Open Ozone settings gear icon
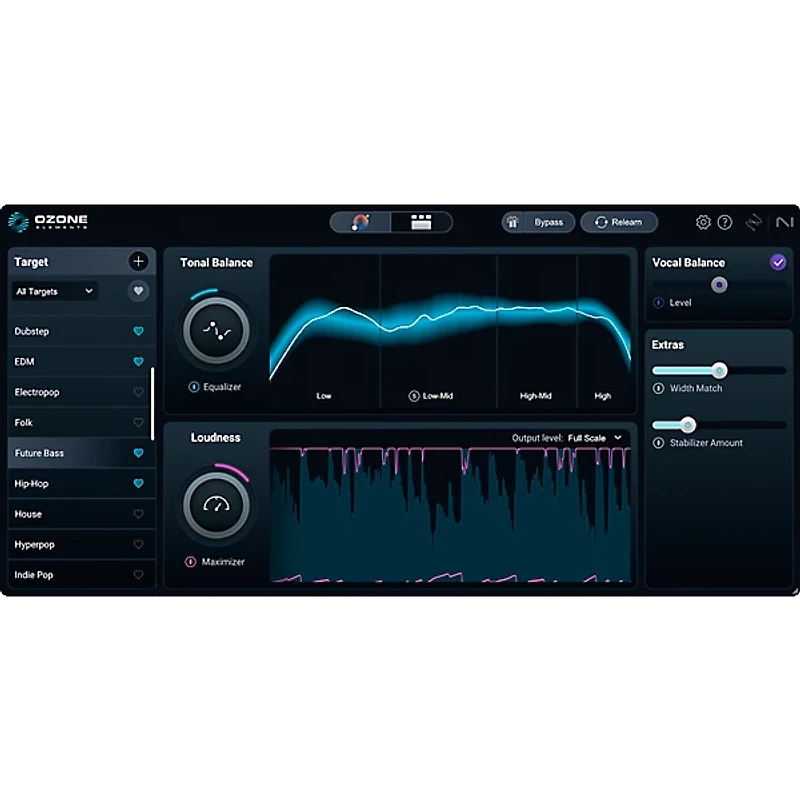 tap(702, 222)
